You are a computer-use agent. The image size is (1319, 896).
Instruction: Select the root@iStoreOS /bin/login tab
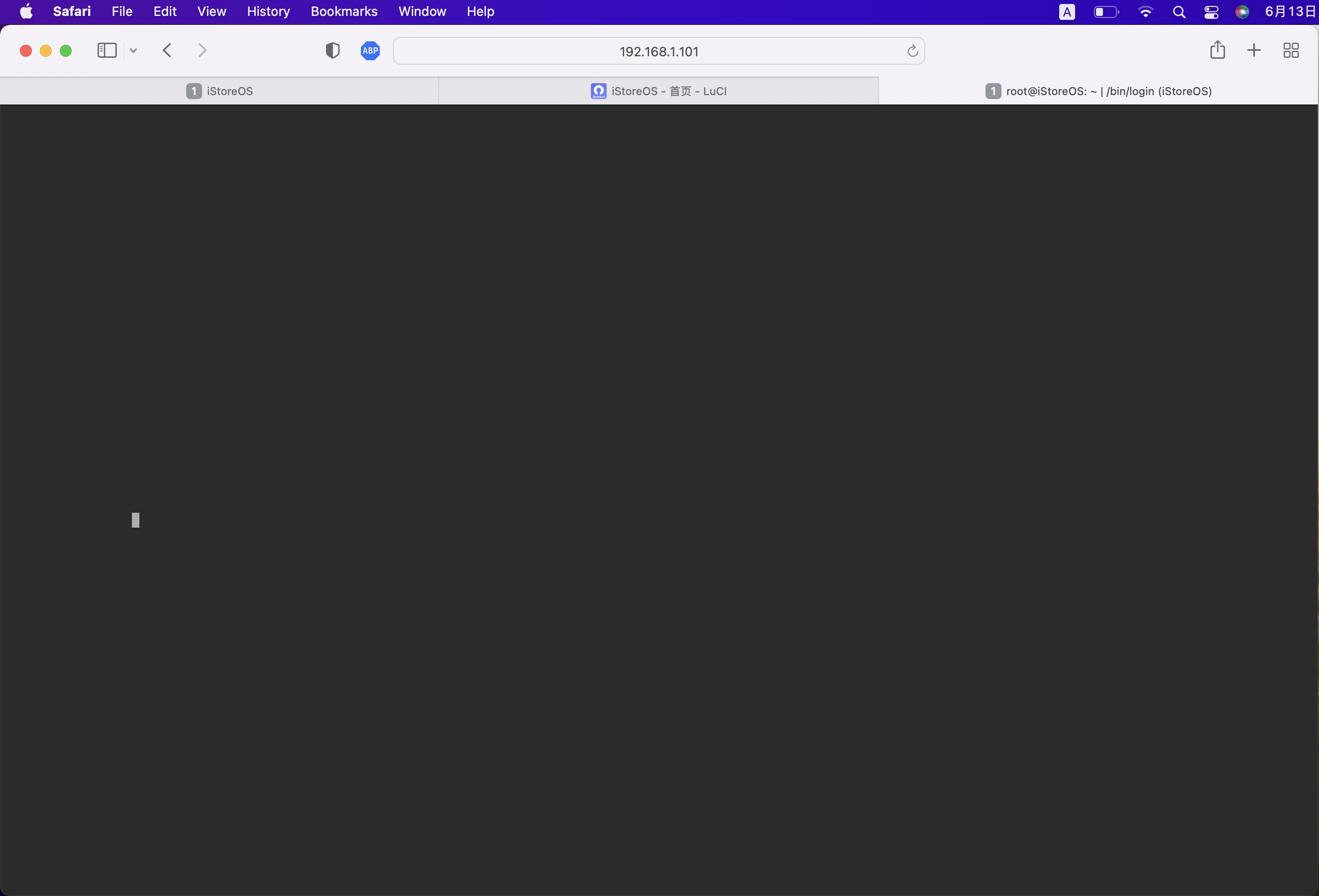click(1098, 92)
